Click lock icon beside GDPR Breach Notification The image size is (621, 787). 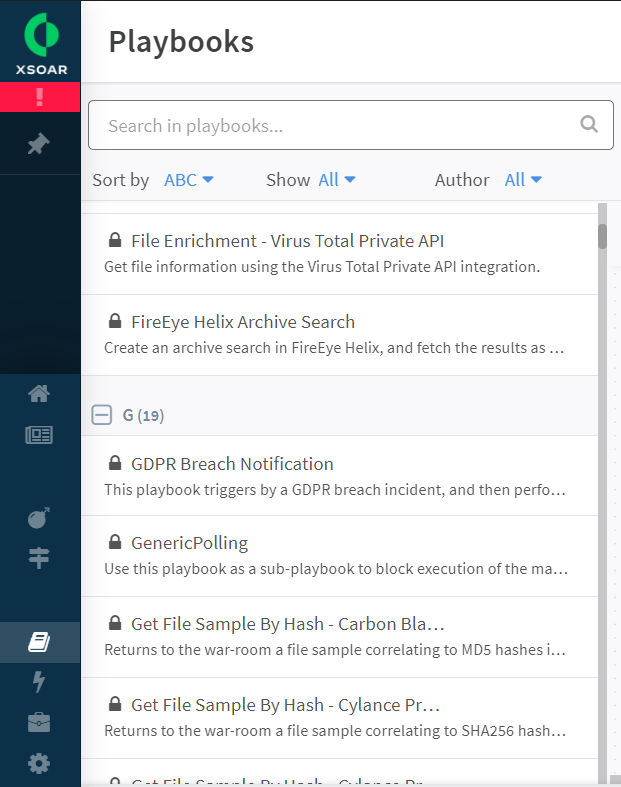[x=115, y=463]
